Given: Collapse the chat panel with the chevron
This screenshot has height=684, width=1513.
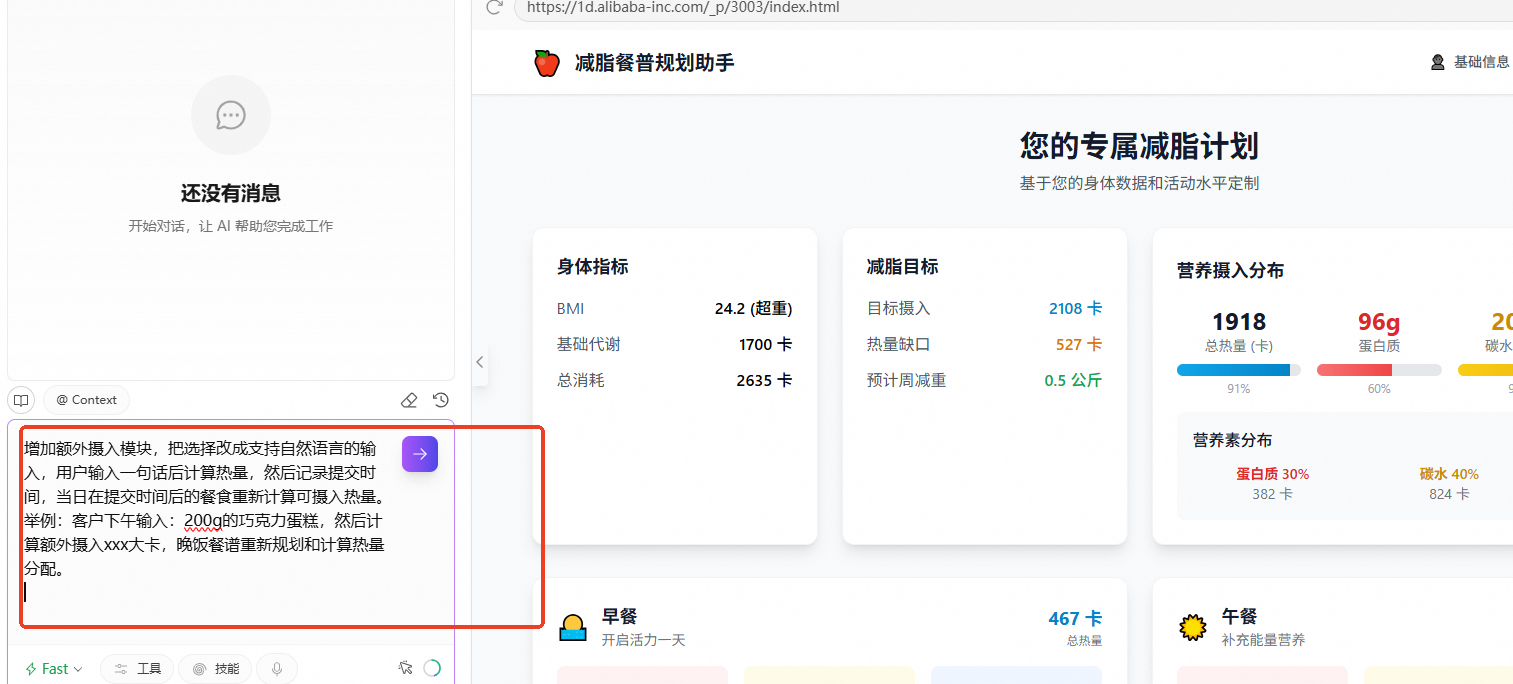Looking at the screenshot, I should click(480, 362).
